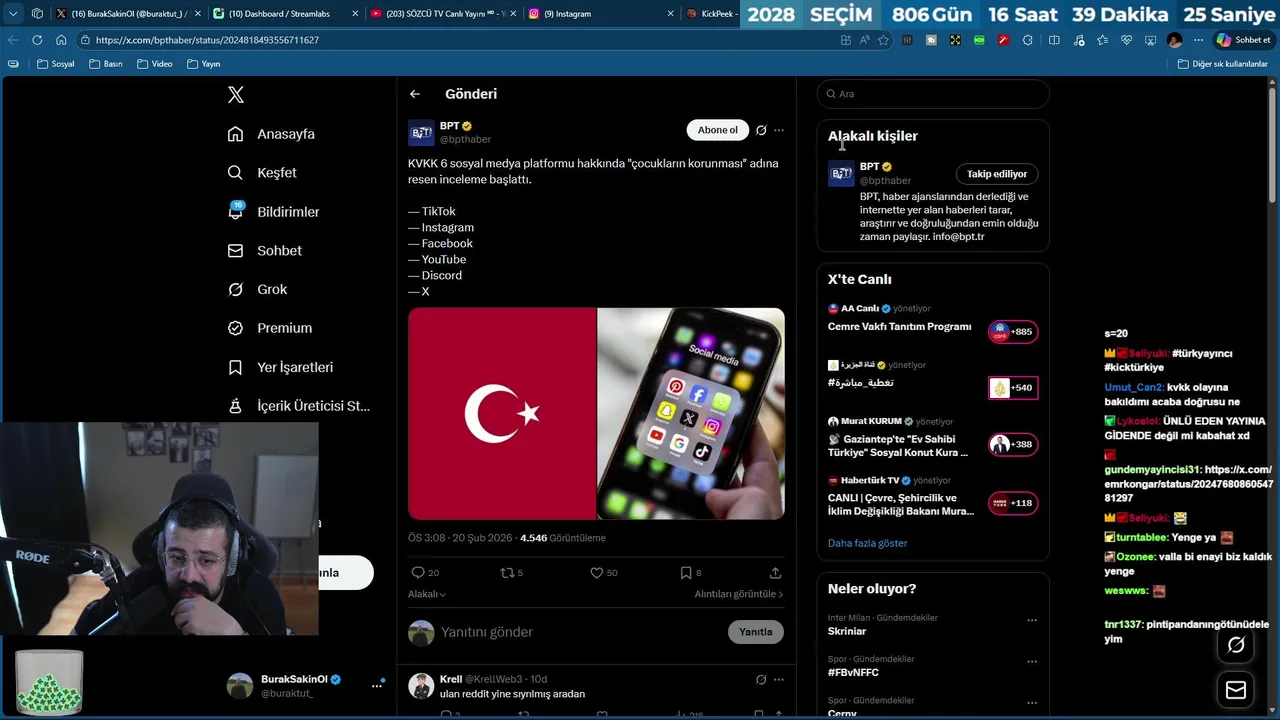This screenshot has height=720, width=1280.
Task: Open Sohbet messages
Action: pyautogui.click(x=264, y=251)
